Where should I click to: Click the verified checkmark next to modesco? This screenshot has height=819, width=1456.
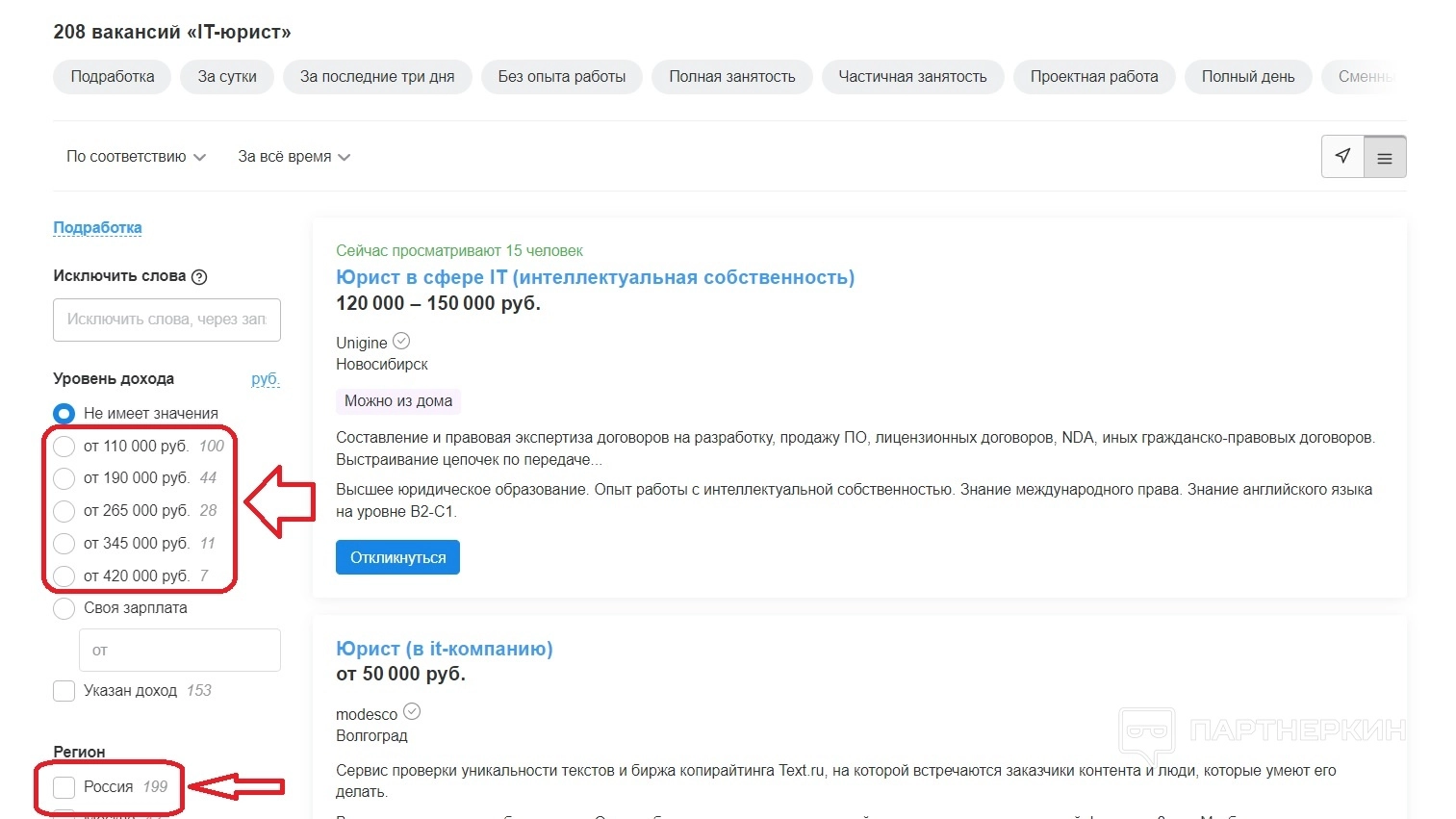point(412,712)
